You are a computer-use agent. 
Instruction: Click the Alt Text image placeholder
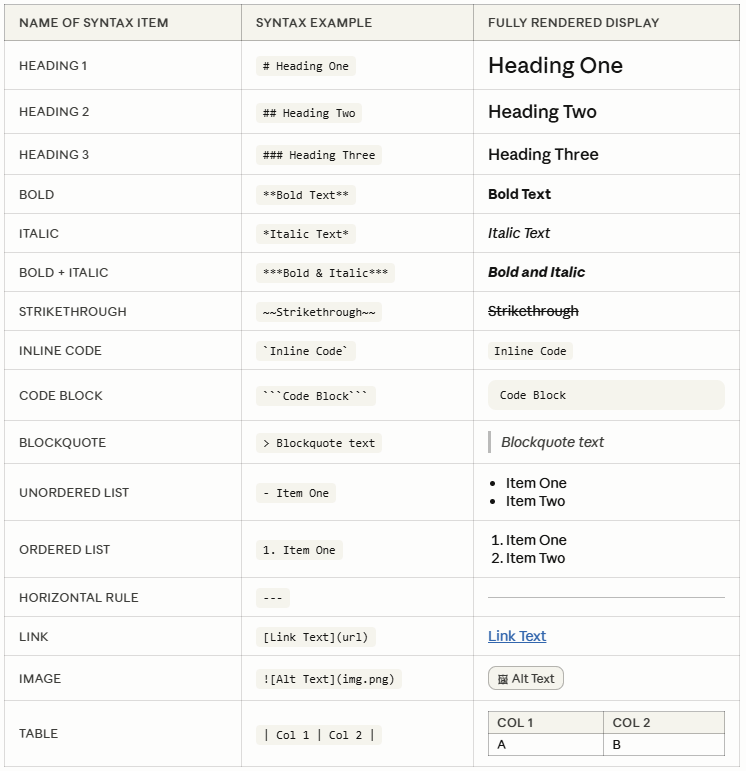coord(526,679)
